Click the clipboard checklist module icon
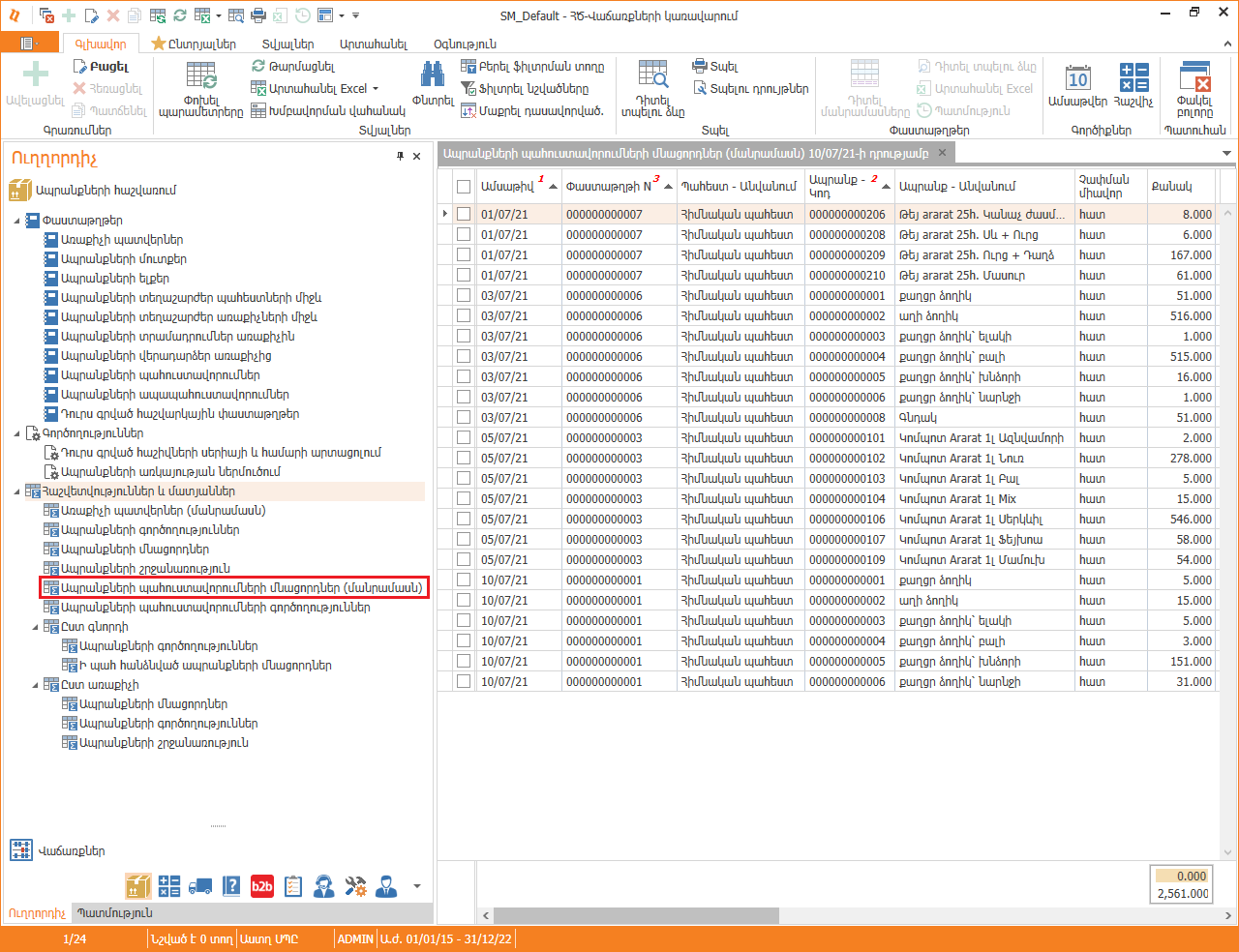 click(x=293, y=885)
